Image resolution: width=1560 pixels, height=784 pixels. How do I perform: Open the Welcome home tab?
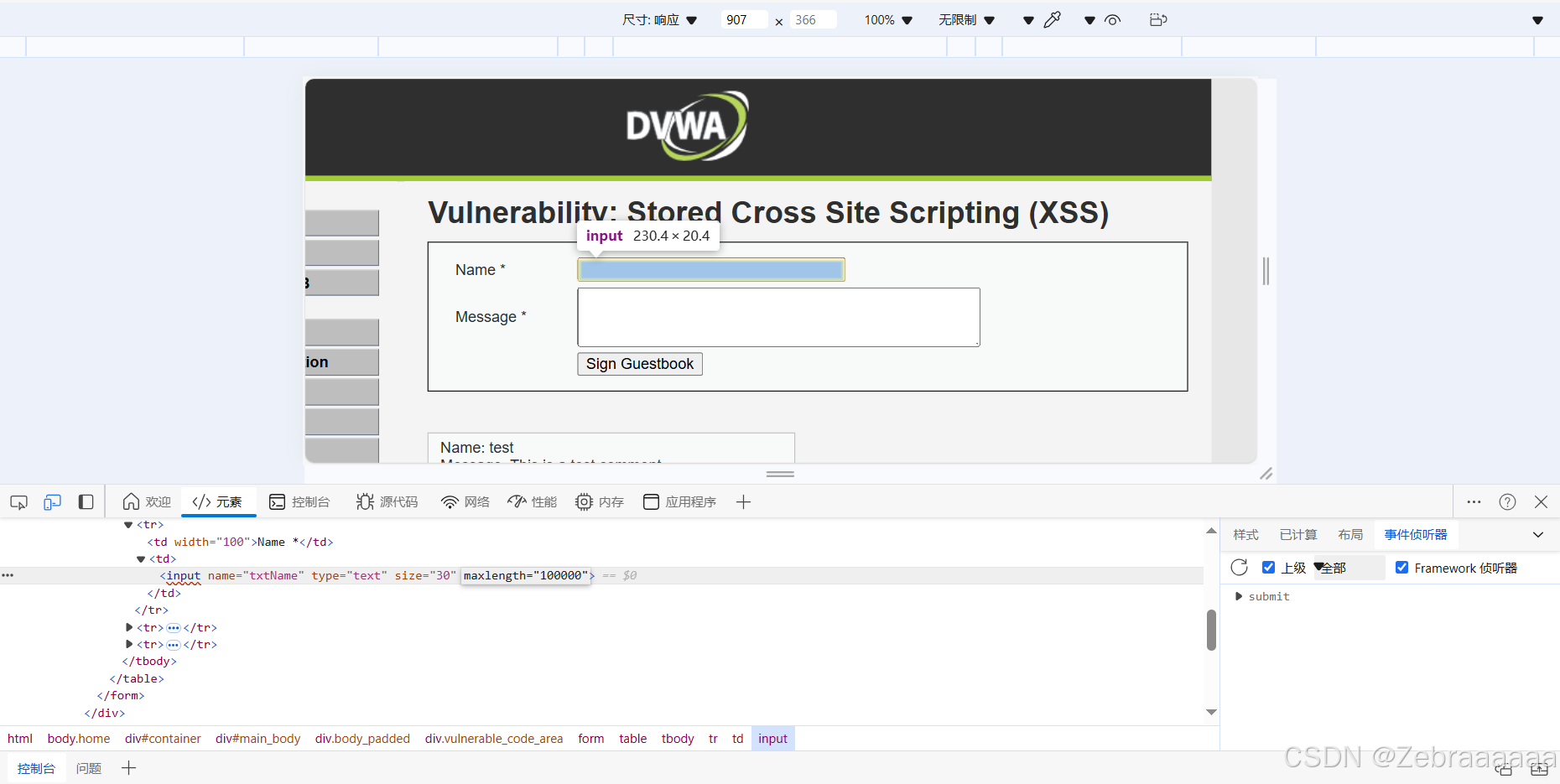(147, 501)
